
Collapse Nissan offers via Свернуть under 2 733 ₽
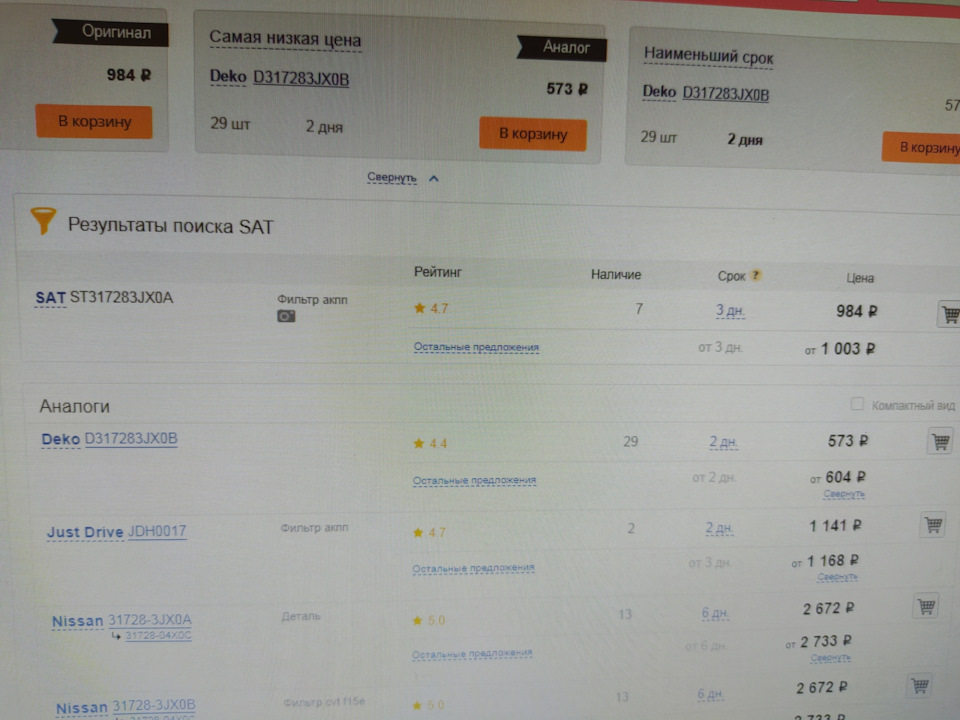[830, 658]
